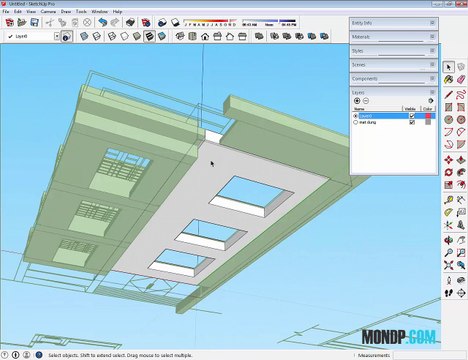
Task: Open the Layer0 dropdown in toolbar
Action: point(57,36)
